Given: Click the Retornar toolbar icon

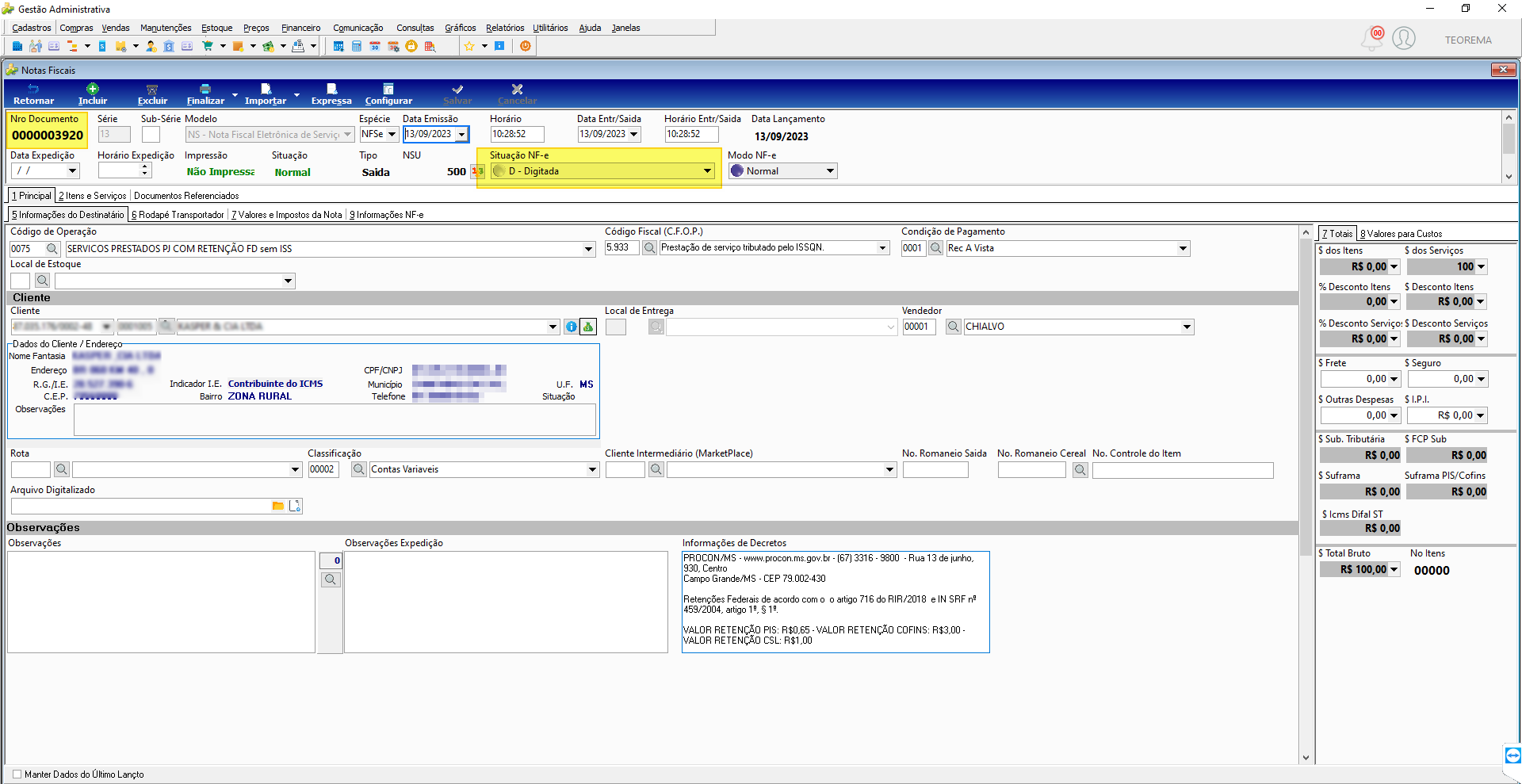Looking at the screenshot, I should pyautogui.click(x=33, y=90).
